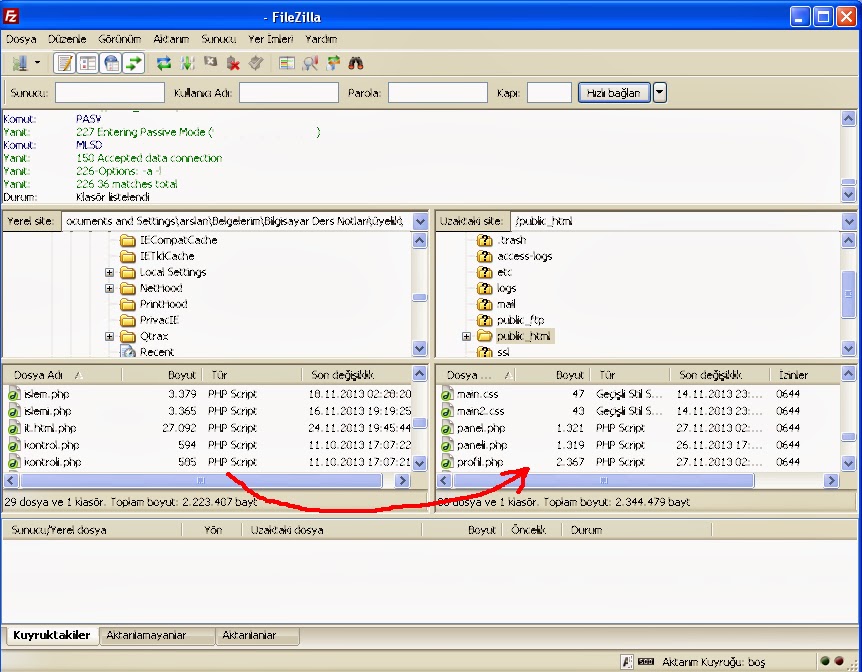
Task: Open the Uzaktaki site path dropdown
Action: 849,221
